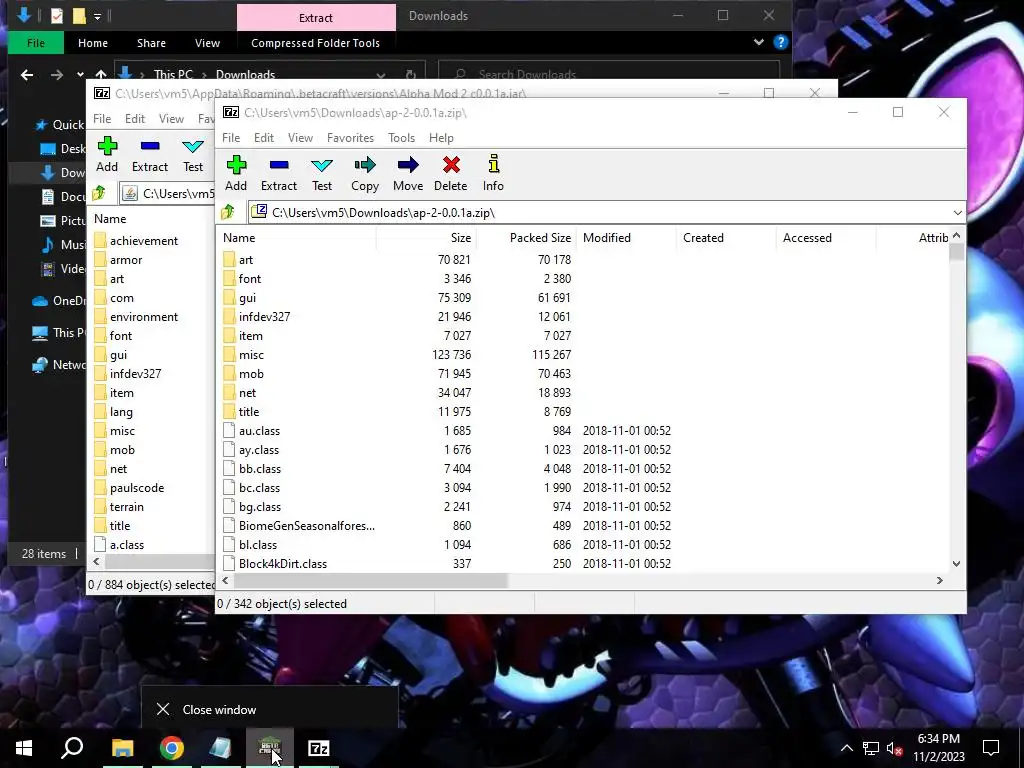
Task: Click Extract icon in the Alpha Mod jar window
Action: [150, 146]
